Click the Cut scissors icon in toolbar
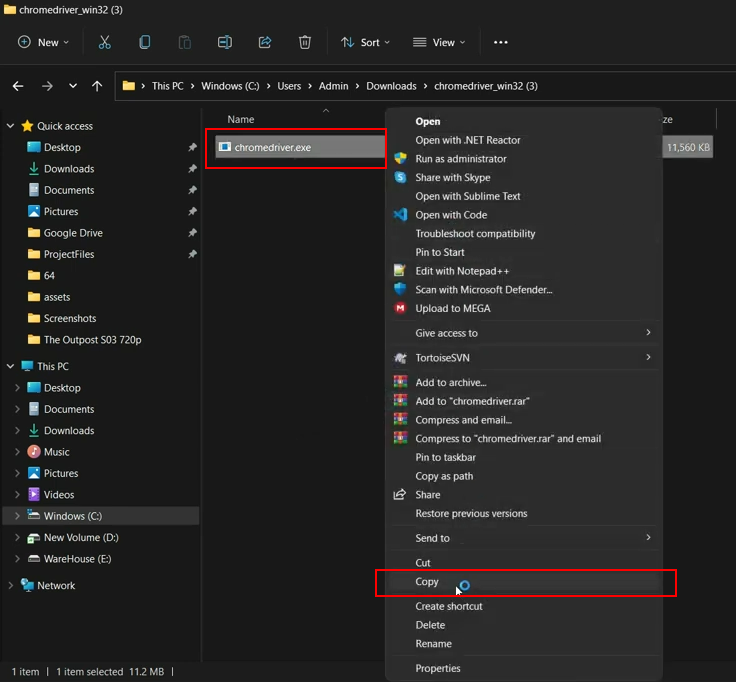Image resolution: width=736 pixels, height=682 pixels. (x=105, y=42)
